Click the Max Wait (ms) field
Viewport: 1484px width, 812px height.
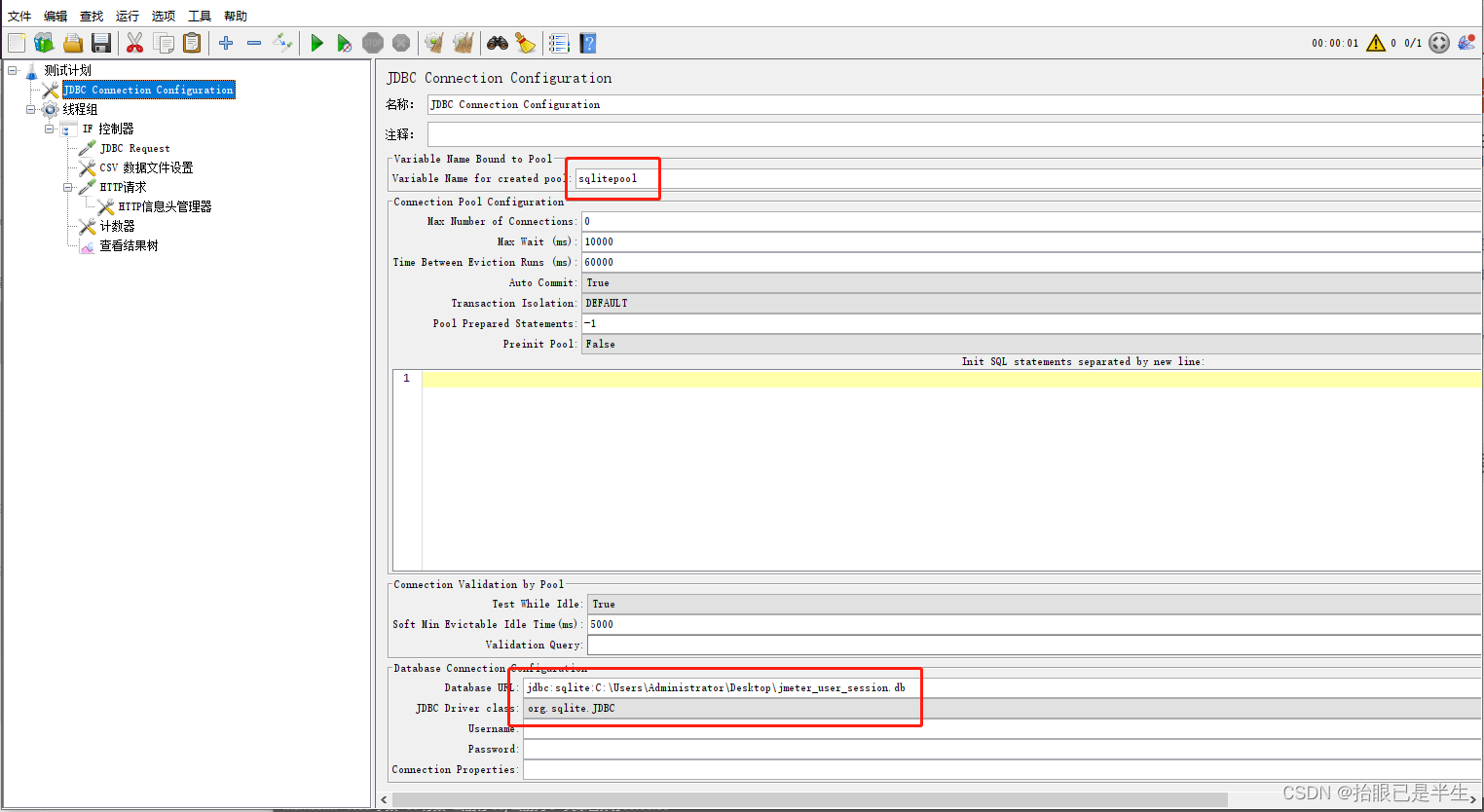pos(1032,241)
